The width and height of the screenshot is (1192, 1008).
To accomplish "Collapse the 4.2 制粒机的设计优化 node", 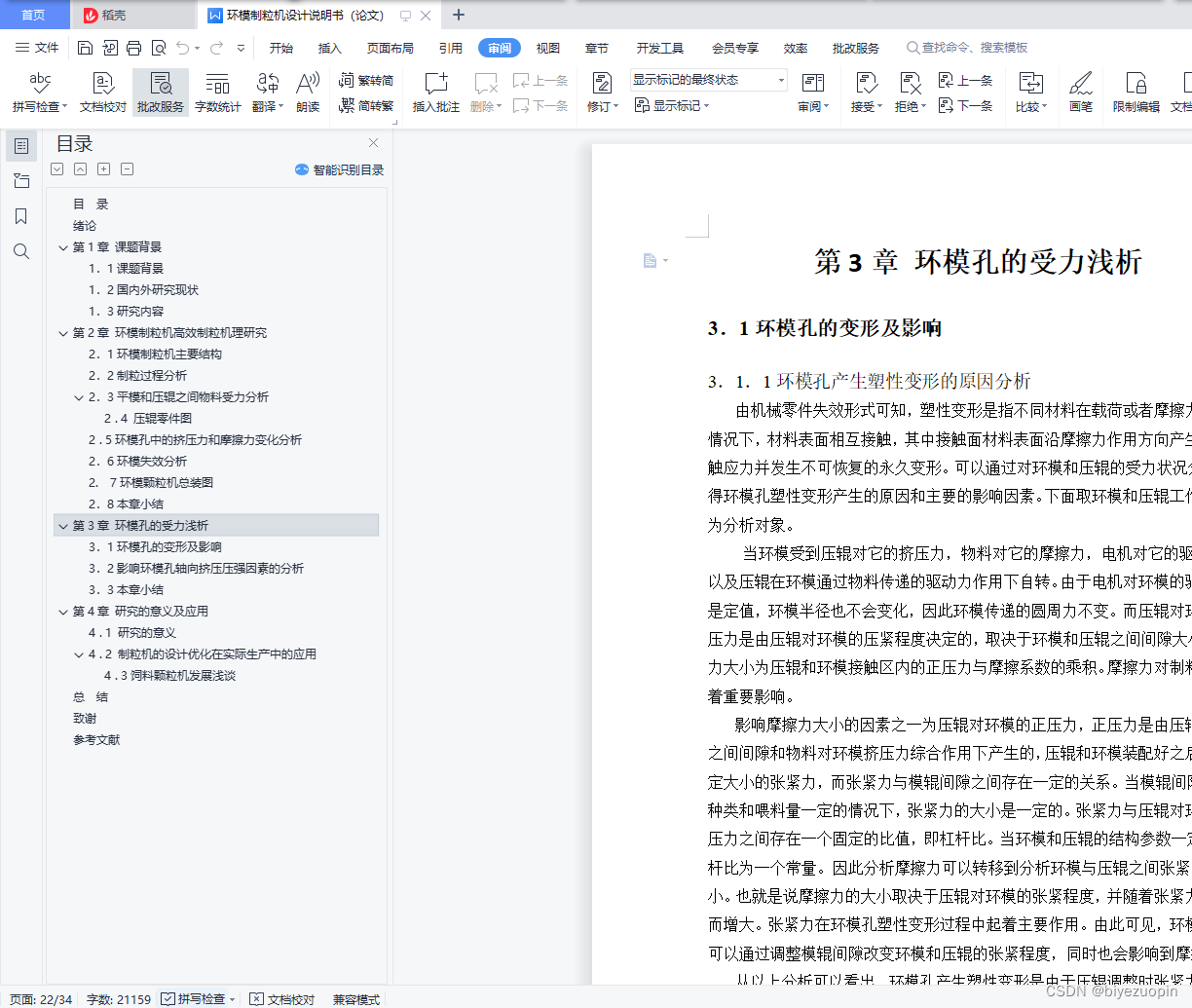I will [79, 654].
